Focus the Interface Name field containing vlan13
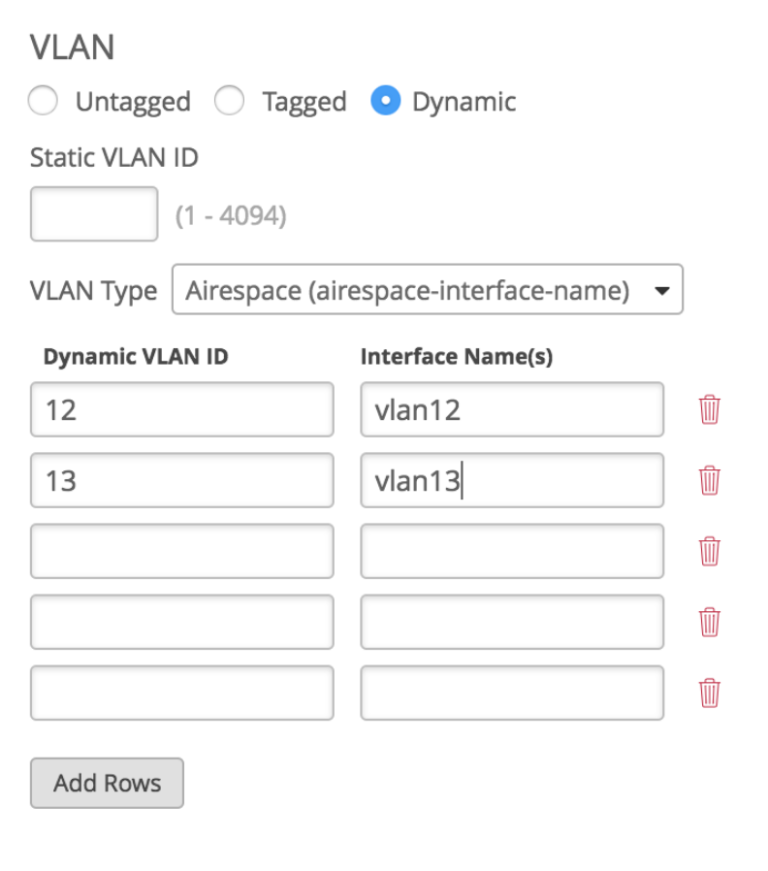This screenshot has height=871, width=768. 511,481
